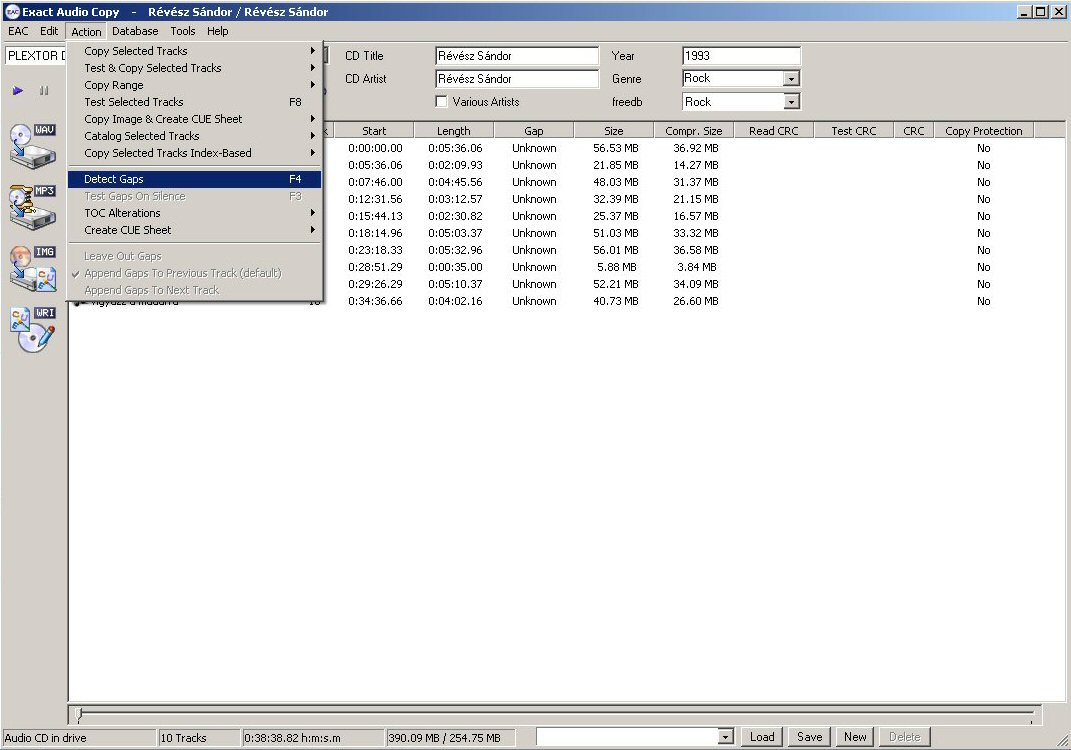Viewport: 1071px width, 750px height.
Task: Click the WRI write CD icon
Action: pyautogui.click(x=32, y=329)
